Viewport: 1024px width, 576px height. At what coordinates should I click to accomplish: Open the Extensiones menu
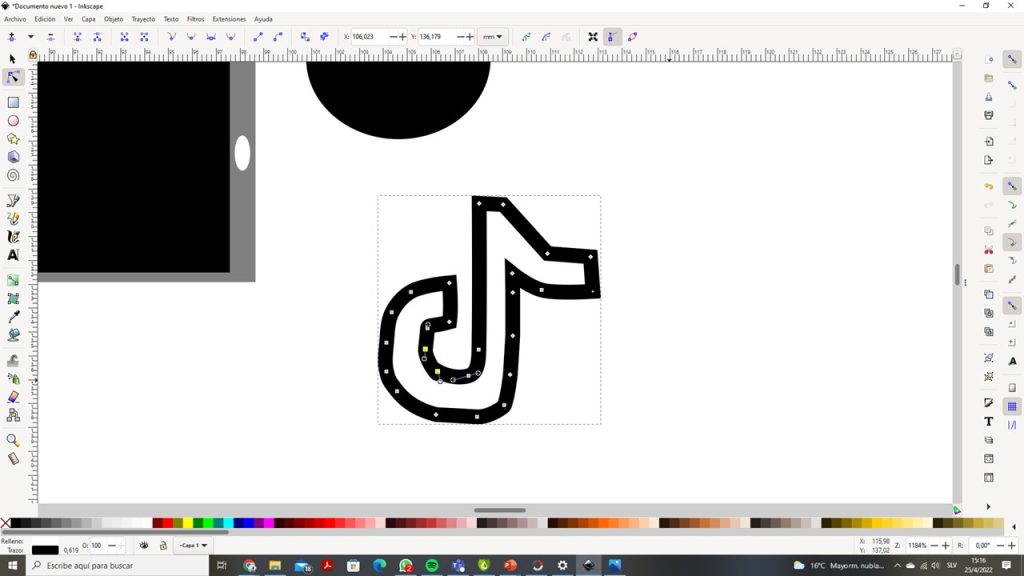tap(229, 19)
